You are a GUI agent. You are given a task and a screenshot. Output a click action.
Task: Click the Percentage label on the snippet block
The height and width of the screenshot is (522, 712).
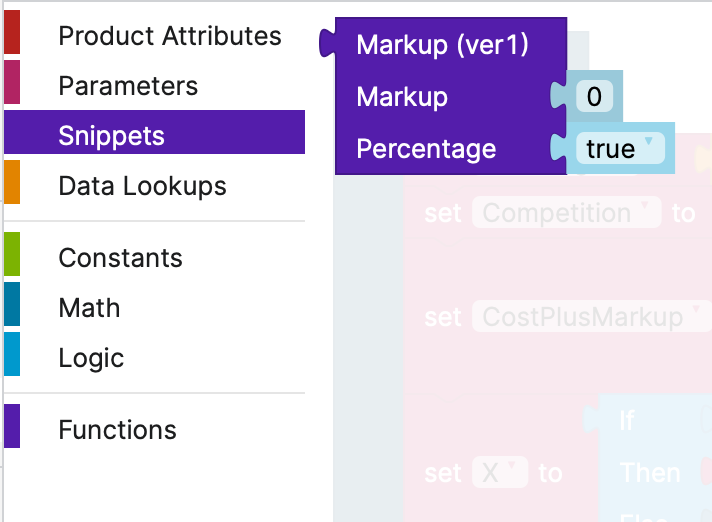[426, 149]
